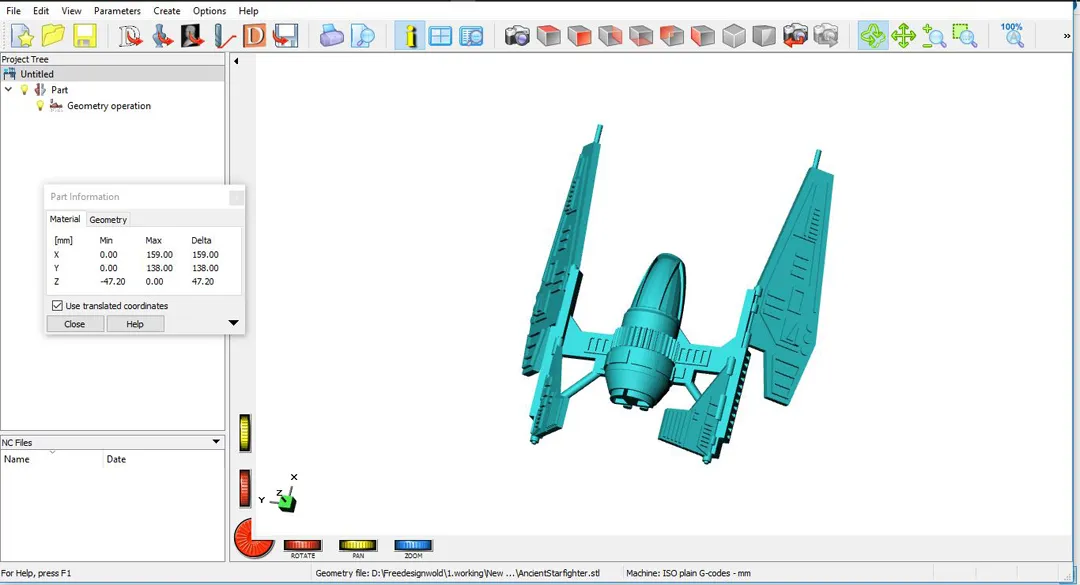Image resolution: width=1080 pixels, height=585 pixels.
Task: Click the orange 'D' toolbar icon
Action: pos(255,36)
